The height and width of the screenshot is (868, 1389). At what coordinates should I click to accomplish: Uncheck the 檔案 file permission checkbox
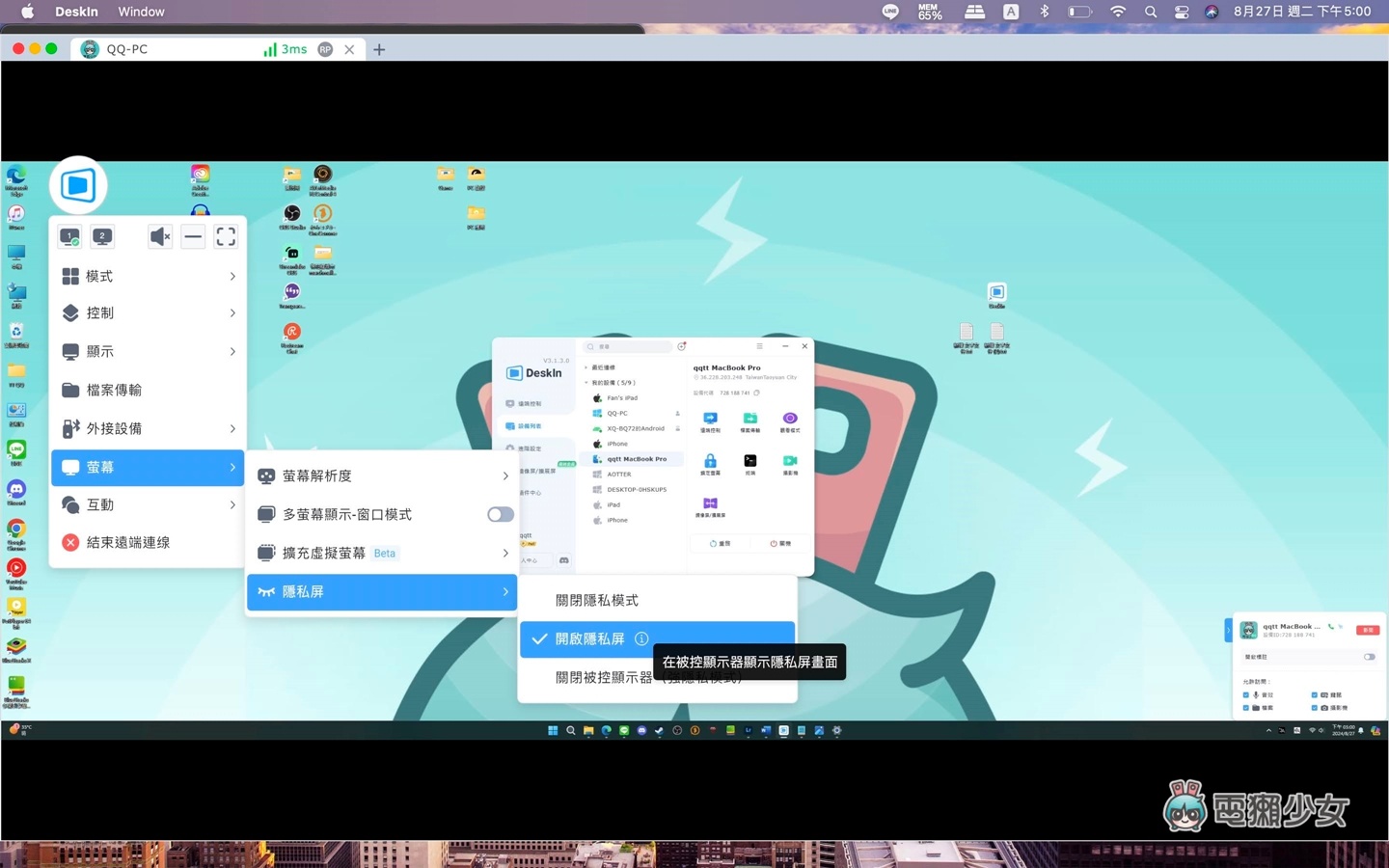[1245, 708]
